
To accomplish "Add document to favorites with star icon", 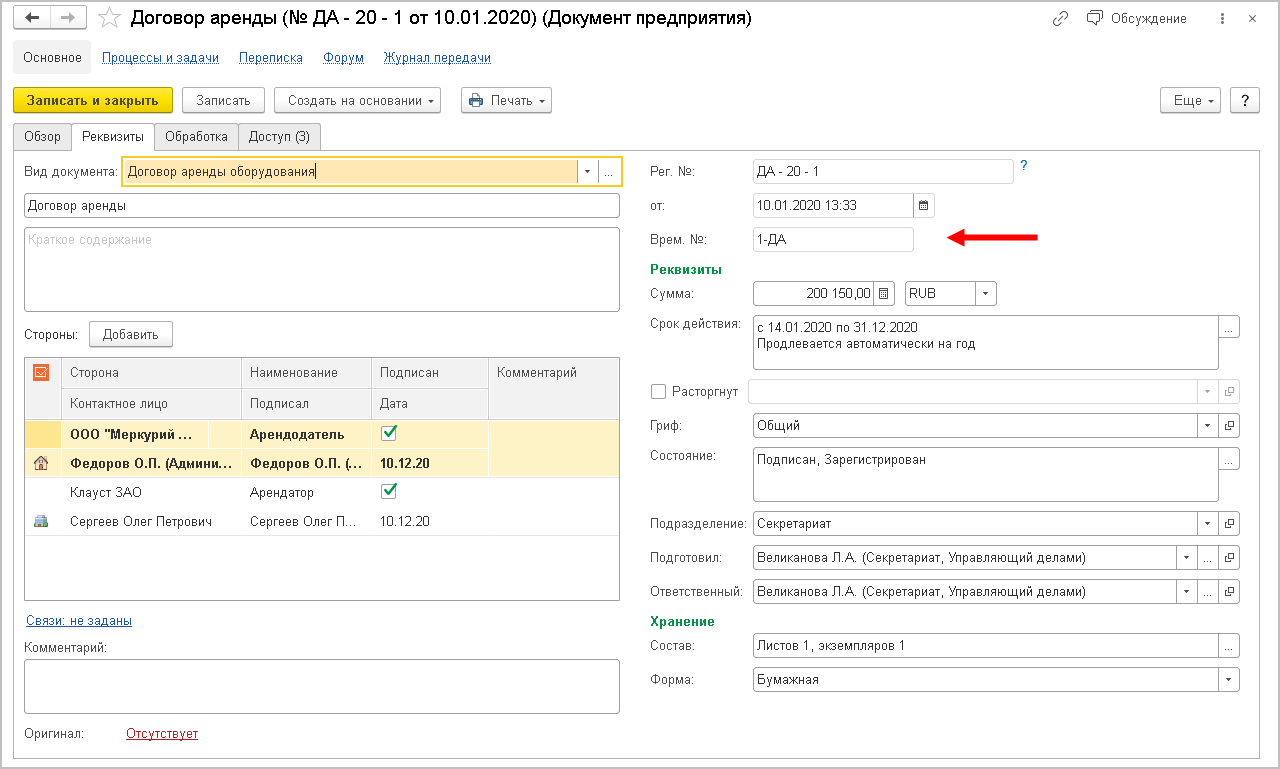I will [x=111, y=18].
